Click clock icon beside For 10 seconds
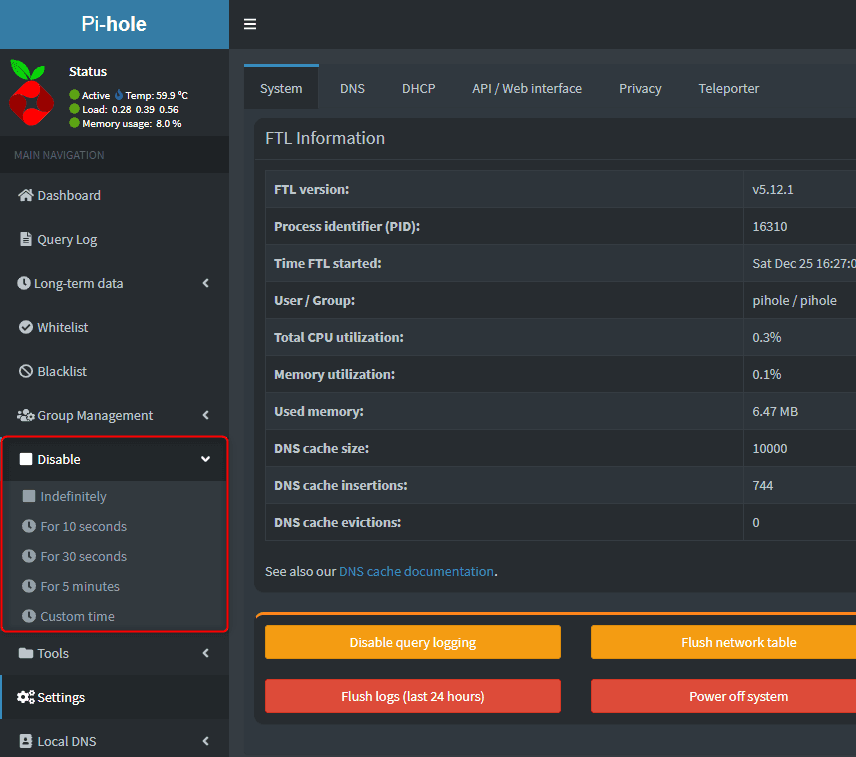 click(28, 526)
